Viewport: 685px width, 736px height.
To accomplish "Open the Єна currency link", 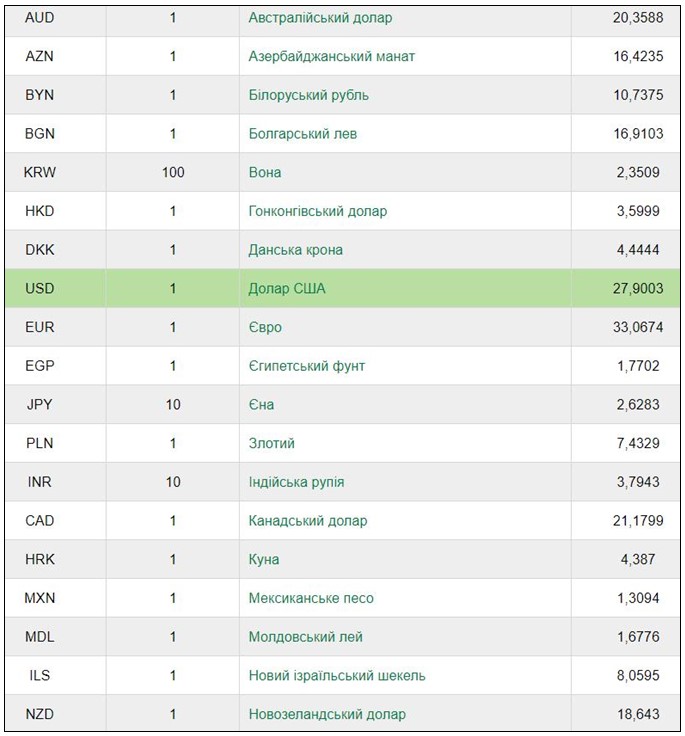I will pos(261,405).
